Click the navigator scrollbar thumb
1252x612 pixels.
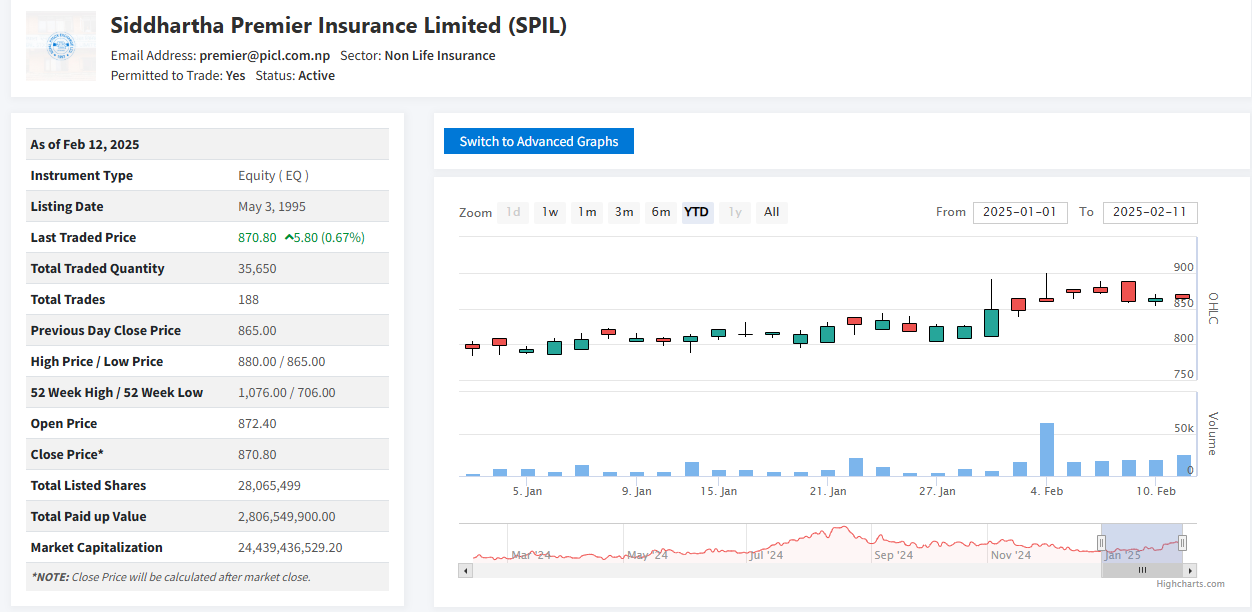1142,570
